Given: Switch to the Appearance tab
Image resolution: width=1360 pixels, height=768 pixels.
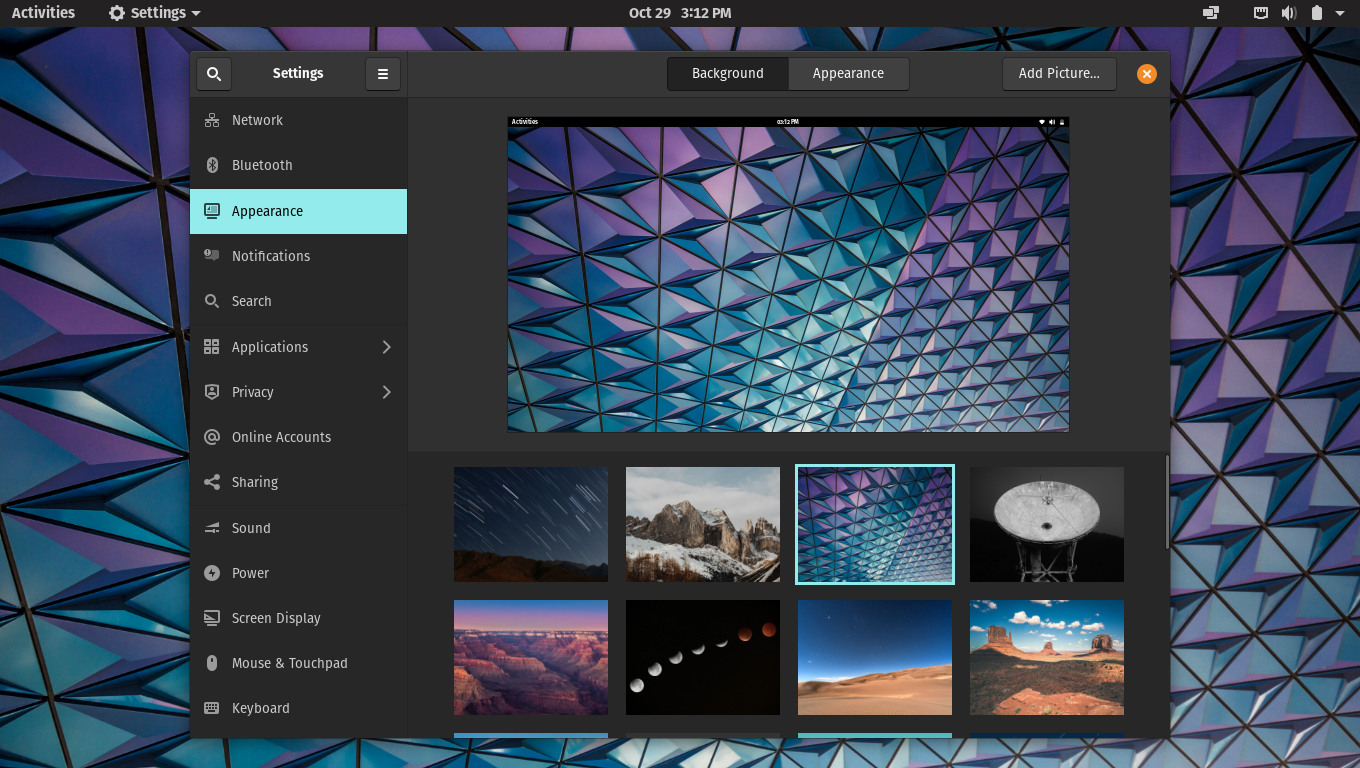Looking at the screenshot, I should coord(848,74).
